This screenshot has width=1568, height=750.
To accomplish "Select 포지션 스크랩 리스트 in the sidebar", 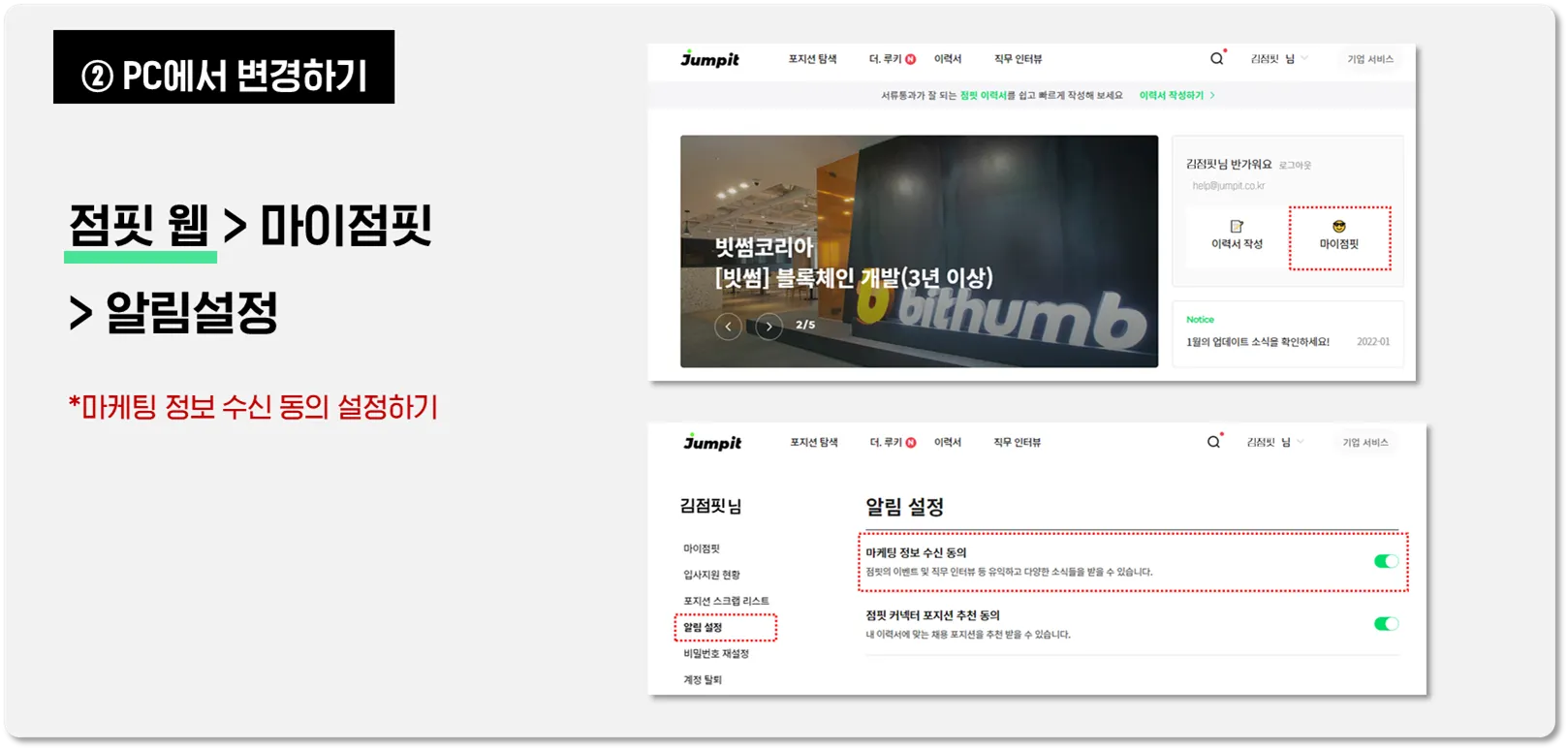I will 726,601.
